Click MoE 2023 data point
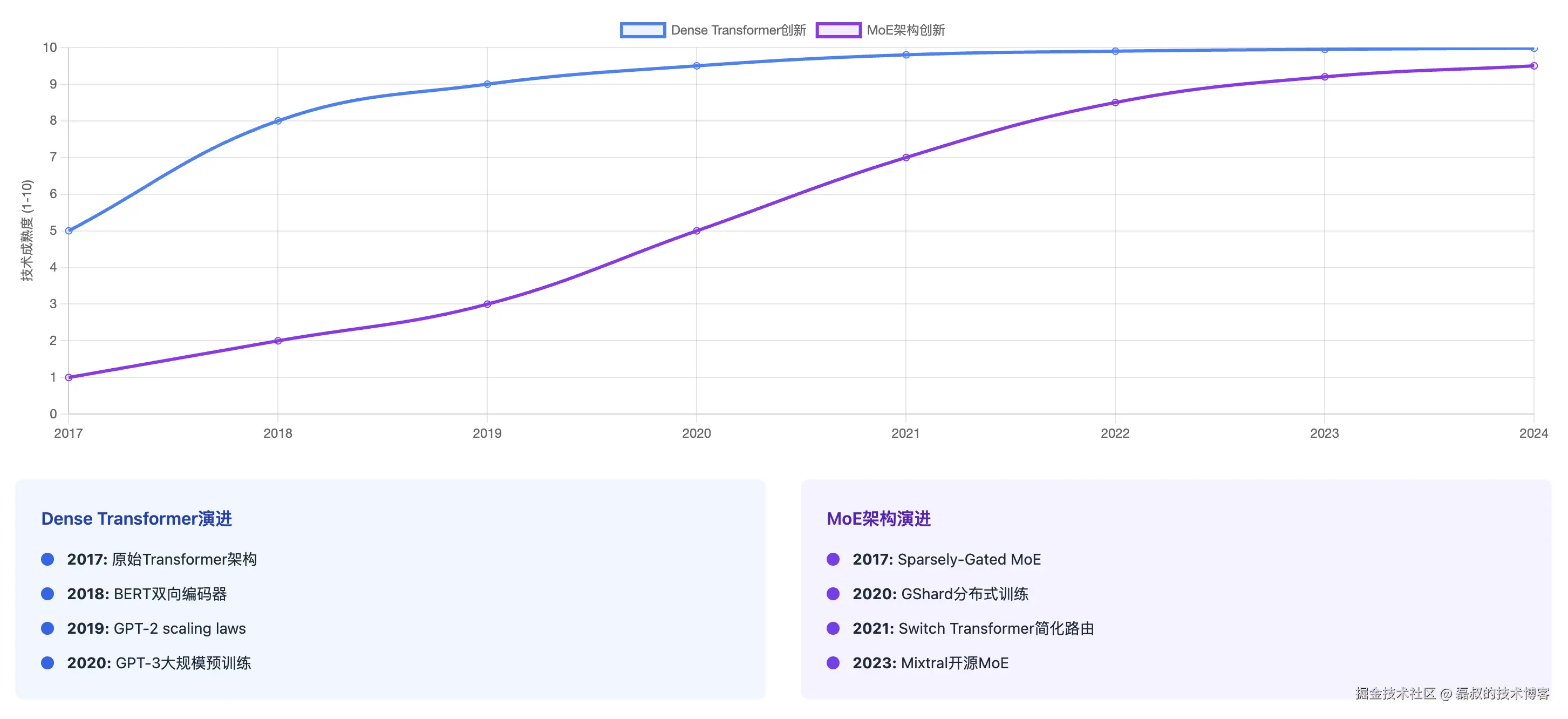This screenshot has height=719, width=1568. coord(1325,77)
